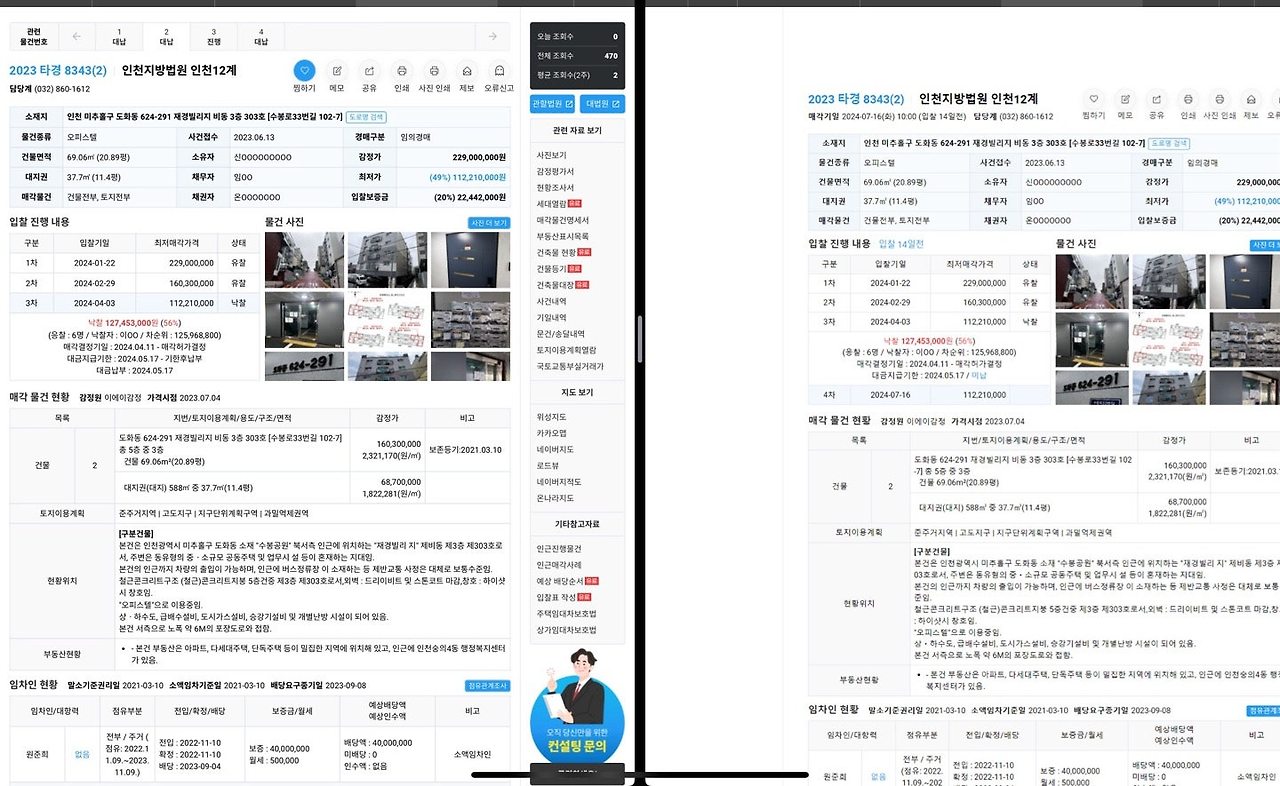The width and height of the screenshot is (1280, 786).
Task: Click case number 2023 타경 8343(2) in right window
Action: (x=856, y=99)
